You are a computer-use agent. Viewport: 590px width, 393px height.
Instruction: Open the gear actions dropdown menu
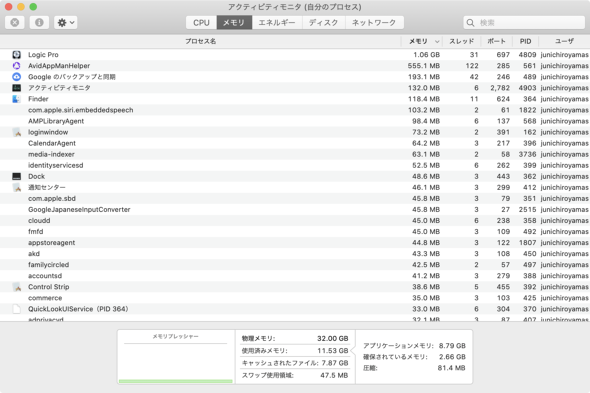[x=65, y=23]
